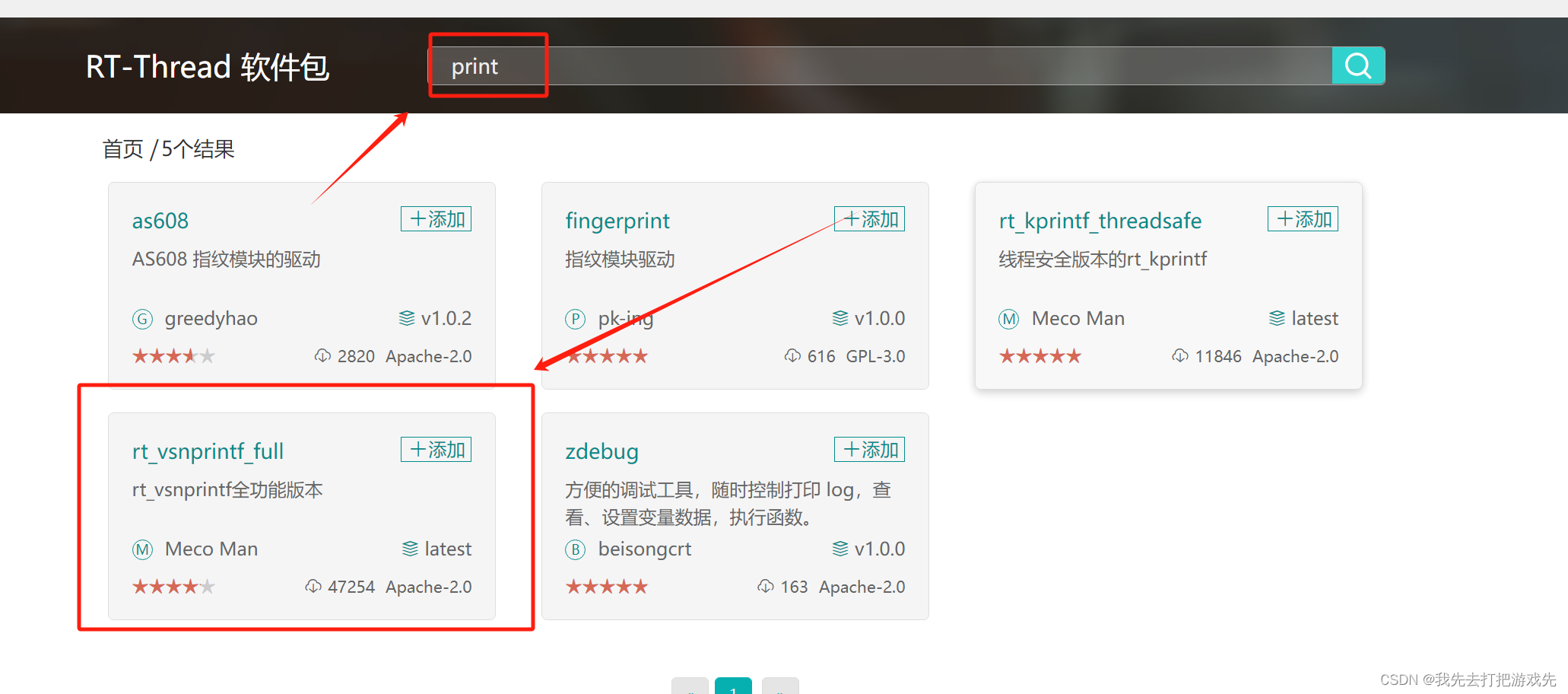Click the cloud download icon on as608 card
The height and width of the screenshot is (694, 1568).
pyautogui.click(x=323, y=355)
